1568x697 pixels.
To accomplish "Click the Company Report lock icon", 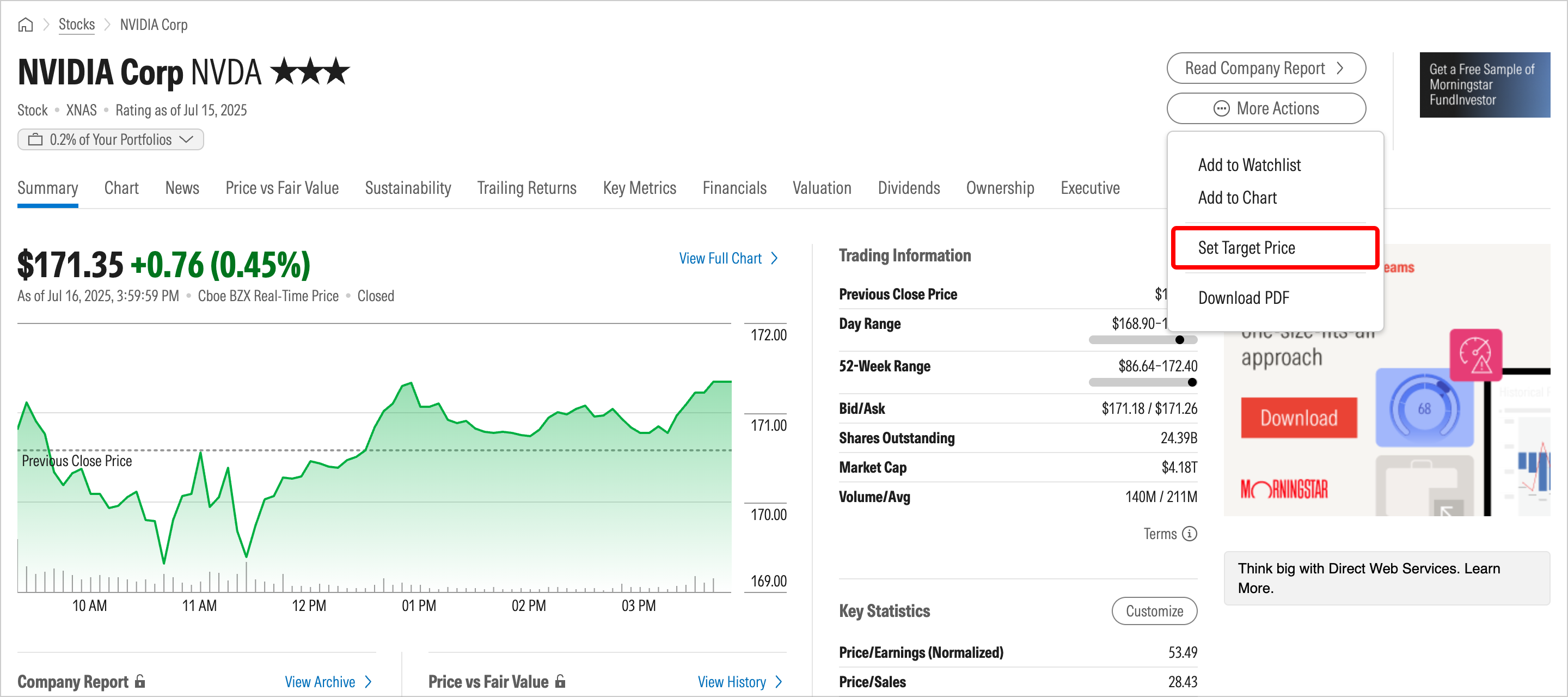I will (x=140, y=681).
